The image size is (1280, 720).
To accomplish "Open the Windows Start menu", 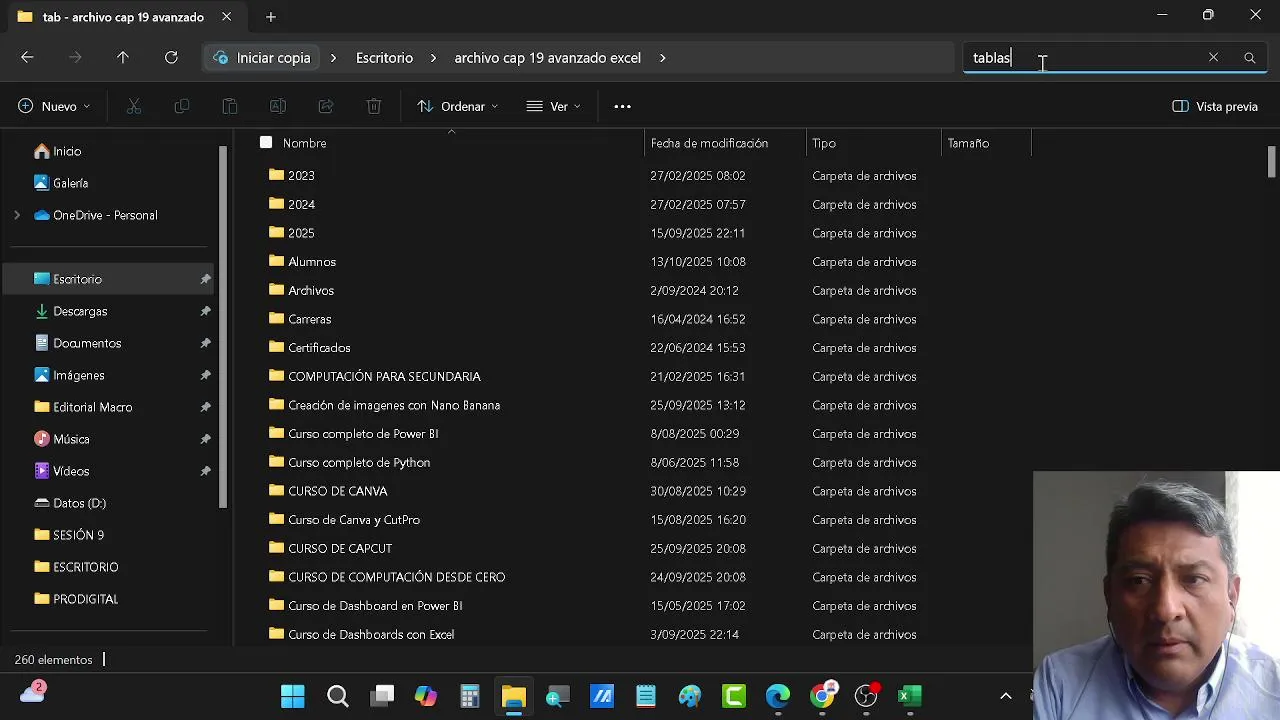I will click(293, 696).
